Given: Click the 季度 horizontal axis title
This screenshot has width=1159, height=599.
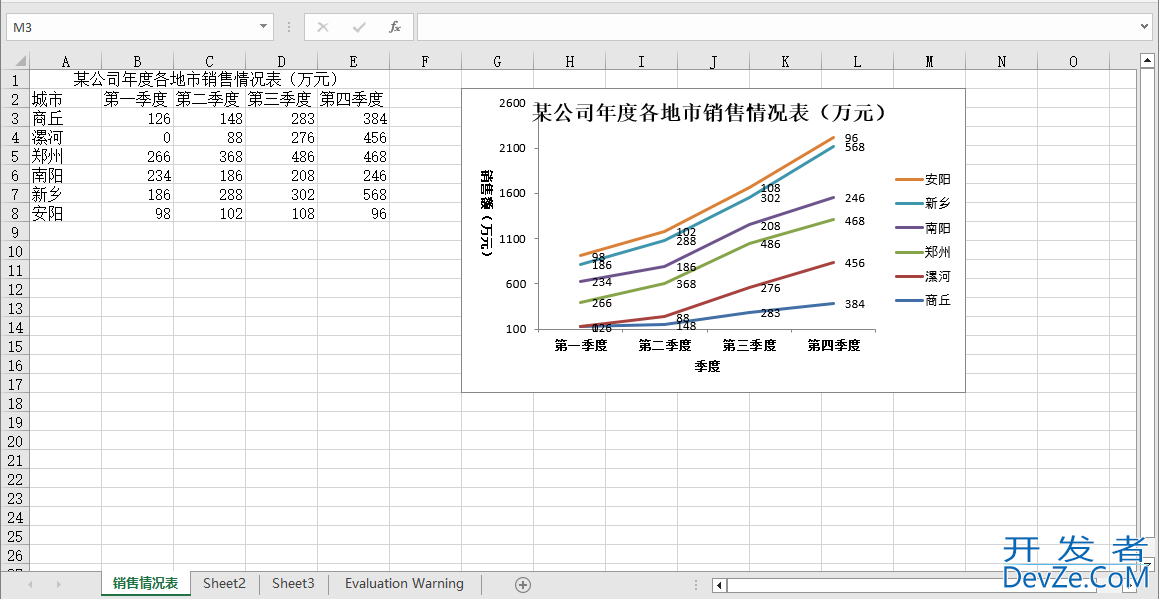Looking at the screenshot, I should [707, 366].
